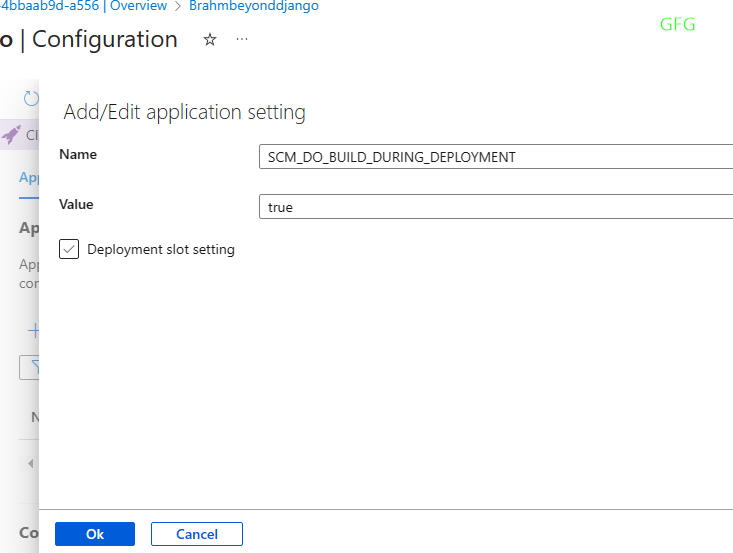Confirm the setting with the Ok button
The image size is (733, 553).
[95, 534]
